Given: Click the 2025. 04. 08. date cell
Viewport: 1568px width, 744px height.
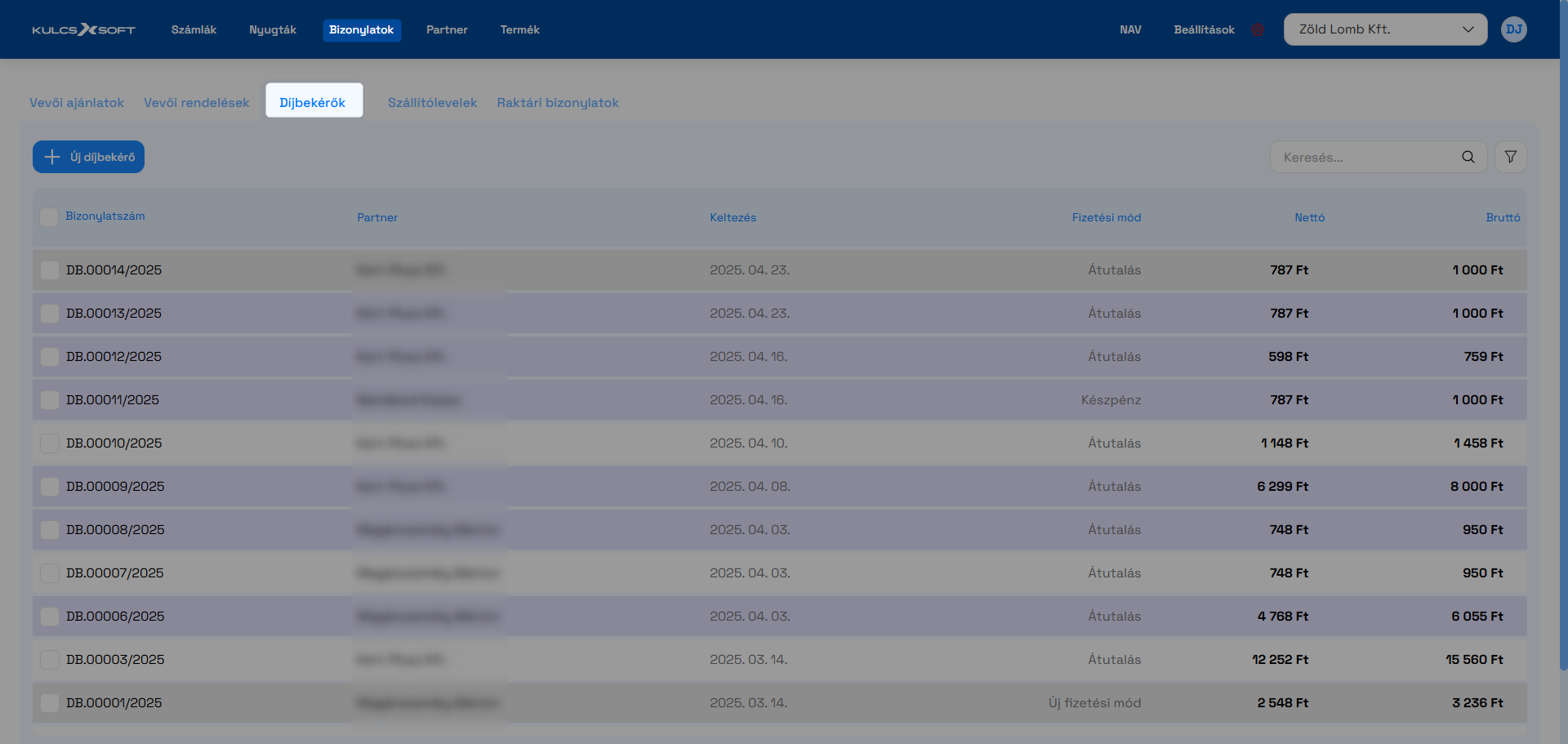Looking at the screenshot, I should (x=750, y=487).
